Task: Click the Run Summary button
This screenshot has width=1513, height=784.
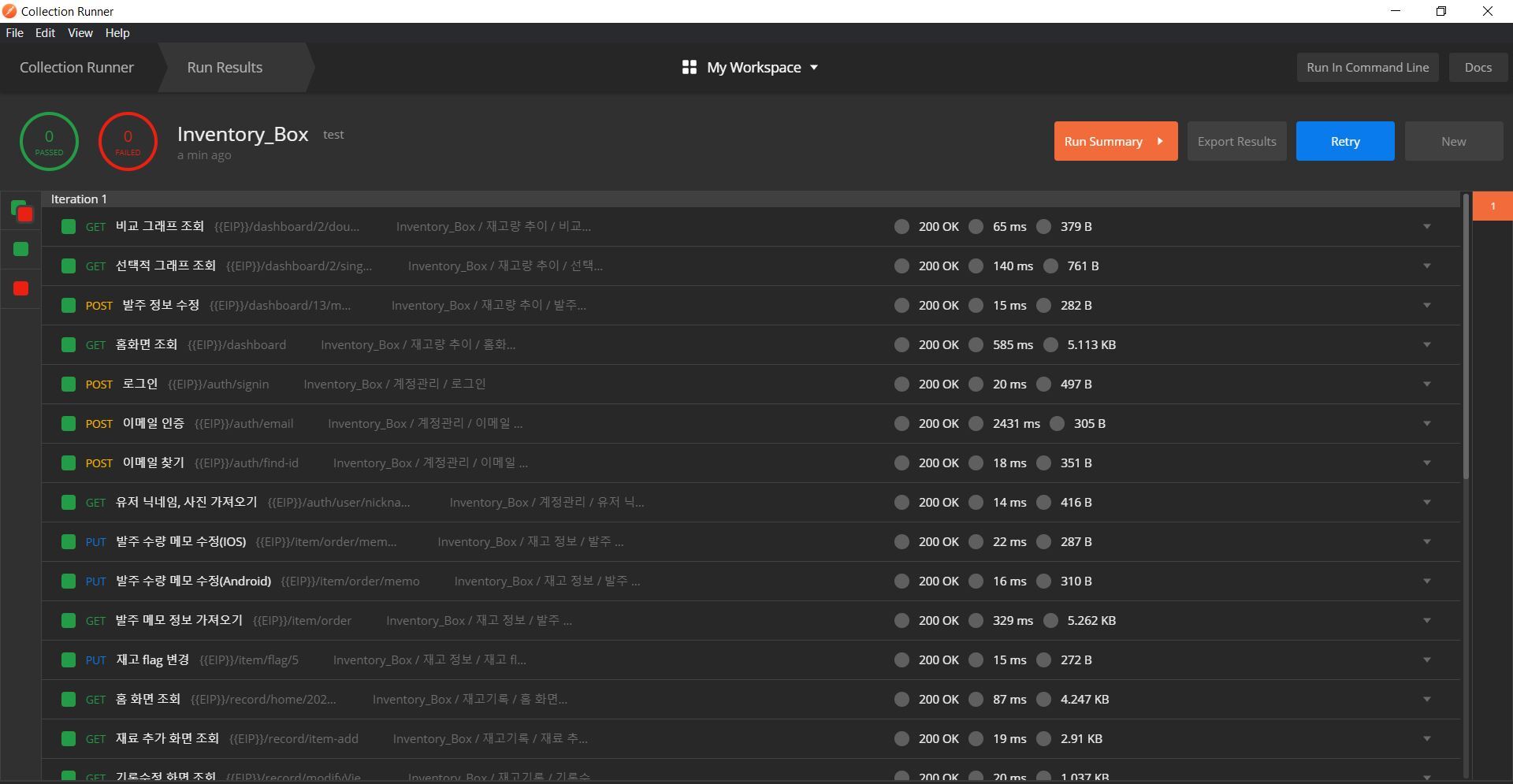Action: tap(1116, 142)
